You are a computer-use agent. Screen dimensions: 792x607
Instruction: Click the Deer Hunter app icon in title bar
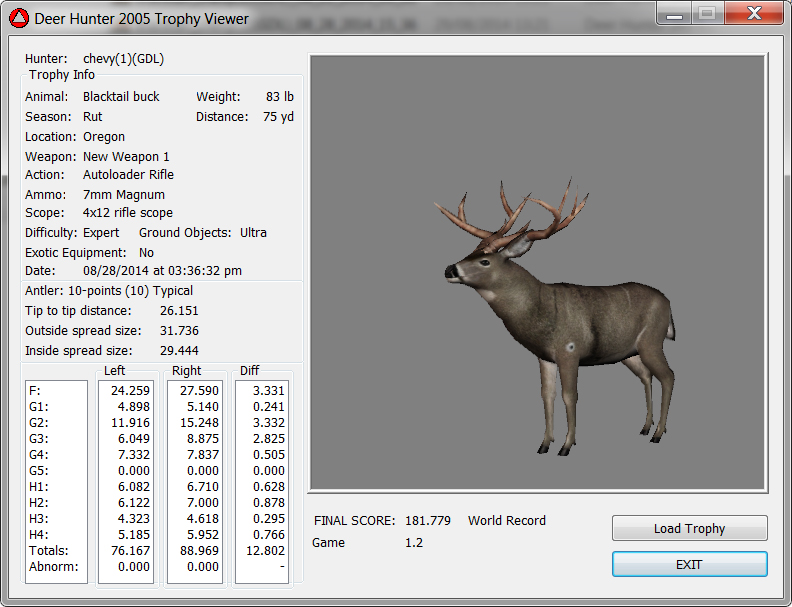[18, 18]
